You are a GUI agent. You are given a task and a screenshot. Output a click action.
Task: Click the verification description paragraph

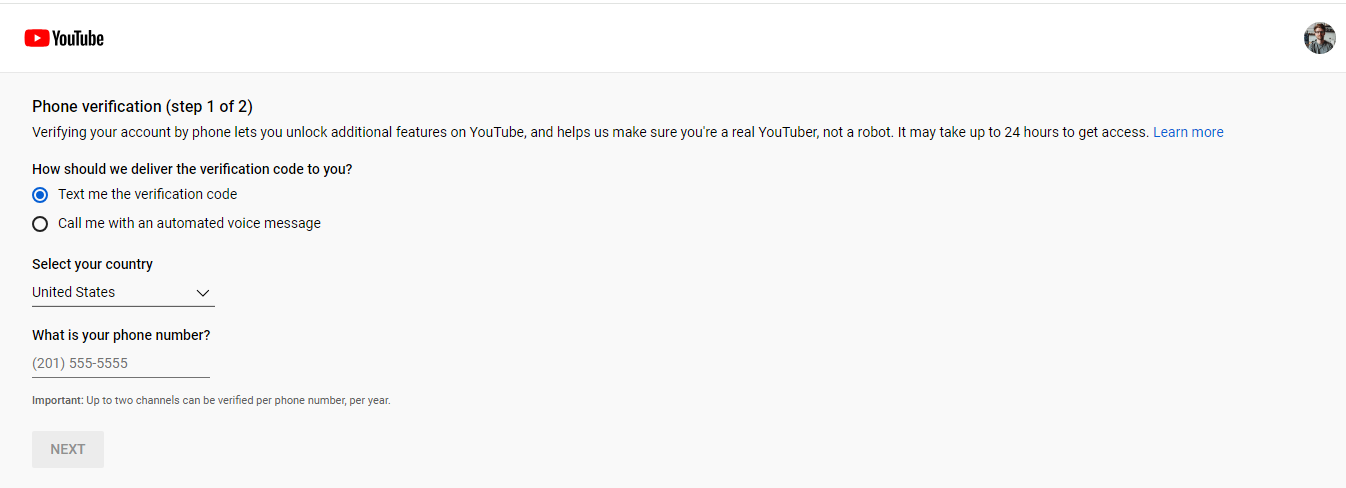(x=590, y=132)
